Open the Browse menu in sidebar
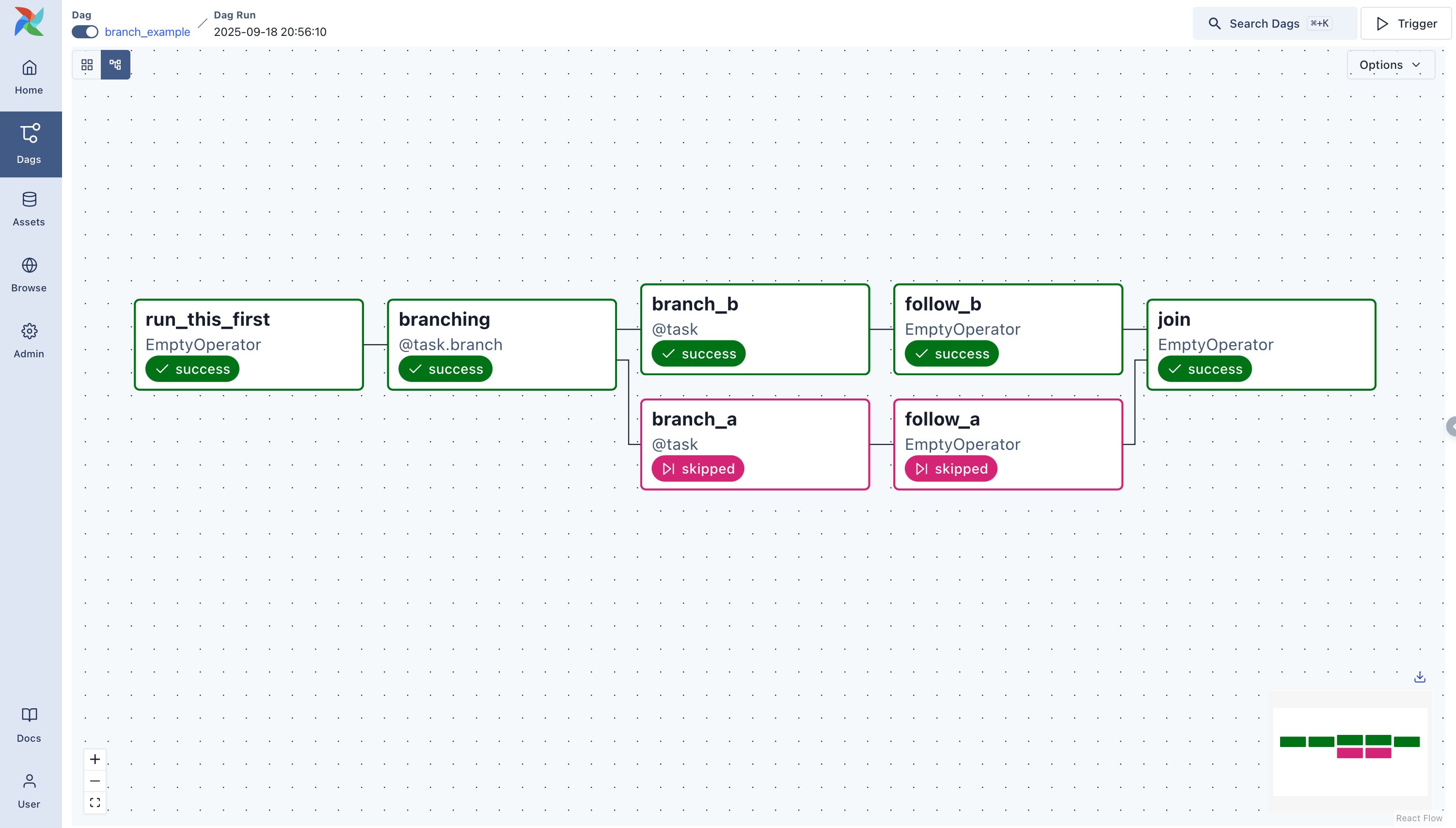 pyautogui.click(x=29, y=275)
